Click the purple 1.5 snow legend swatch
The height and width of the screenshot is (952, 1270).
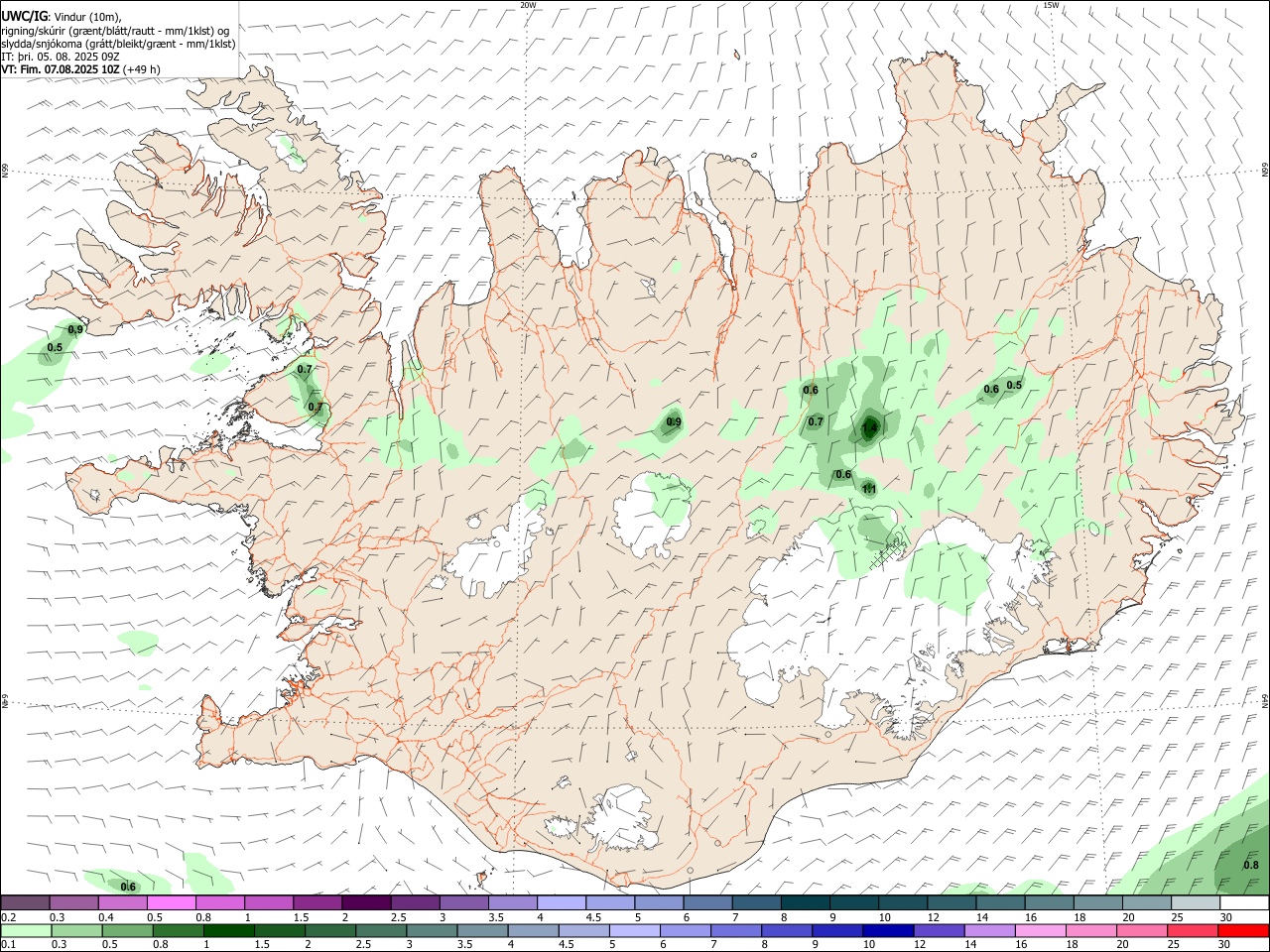click(317, 903)
